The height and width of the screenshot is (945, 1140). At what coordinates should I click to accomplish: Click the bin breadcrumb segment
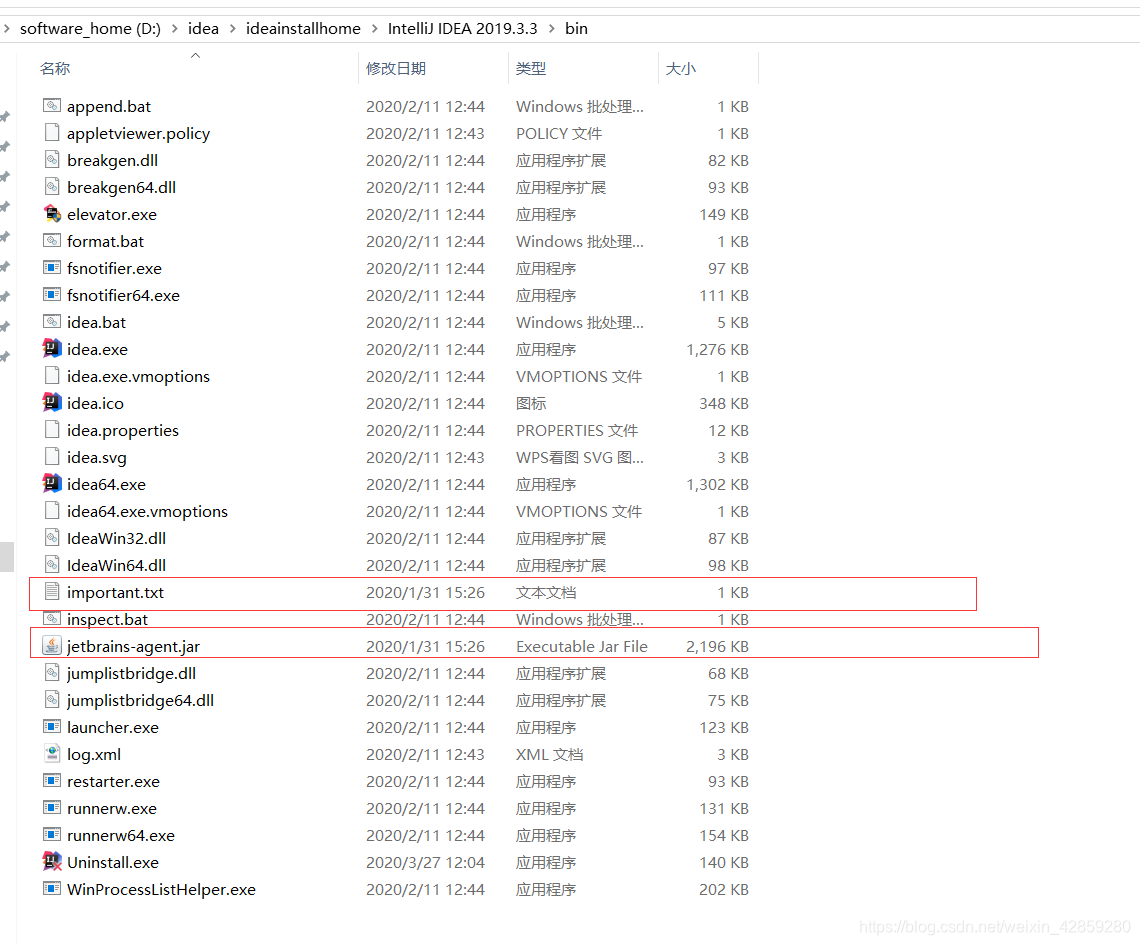pyautogui.click(x=577, y=28)
